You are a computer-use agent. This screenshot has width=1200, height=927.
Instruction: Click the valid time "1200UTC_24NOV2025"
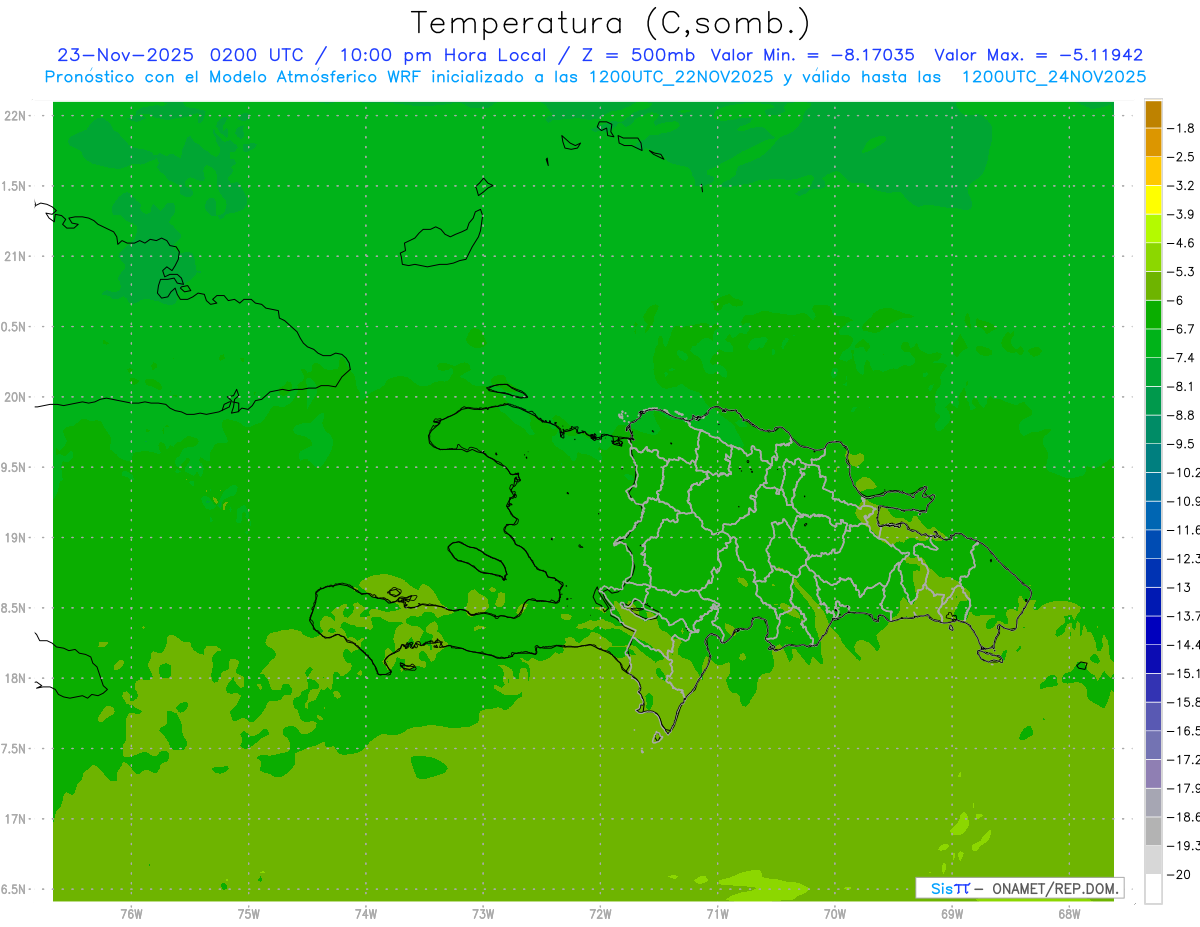pos(1053,77)
